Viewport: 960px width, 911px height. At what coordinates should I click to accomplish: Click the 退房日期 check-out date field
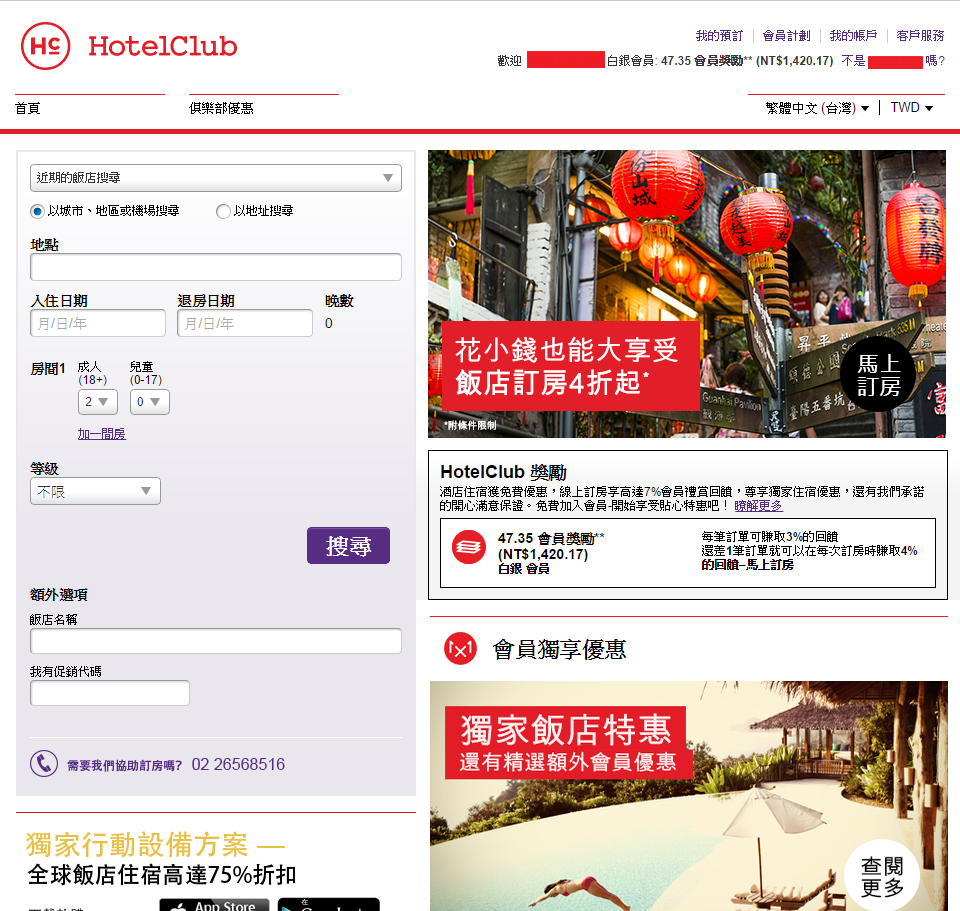[245, 323]
